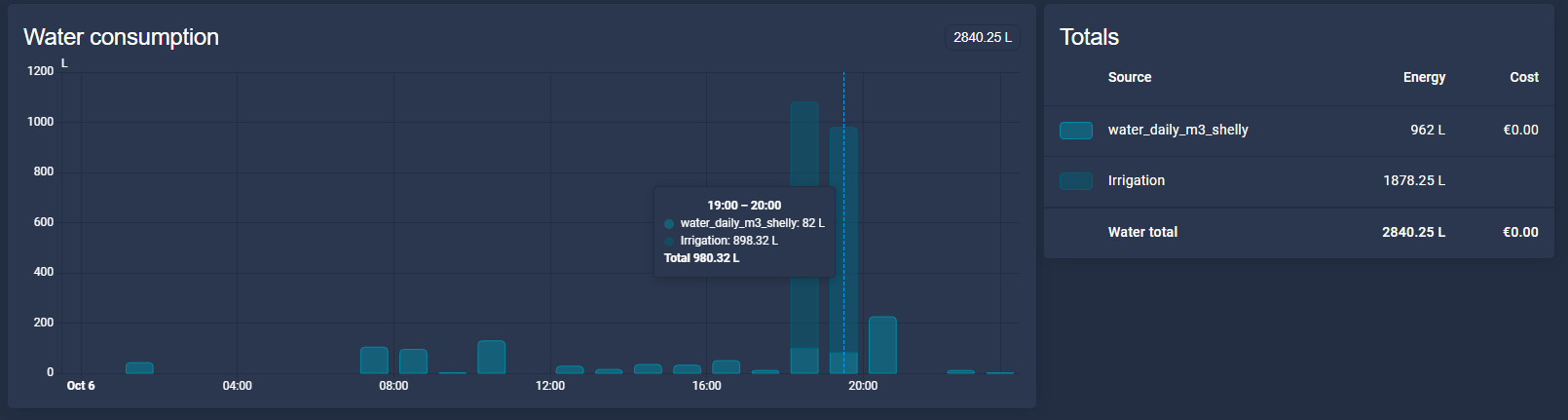Click the 1000 y-axis label

coord(41,122)
